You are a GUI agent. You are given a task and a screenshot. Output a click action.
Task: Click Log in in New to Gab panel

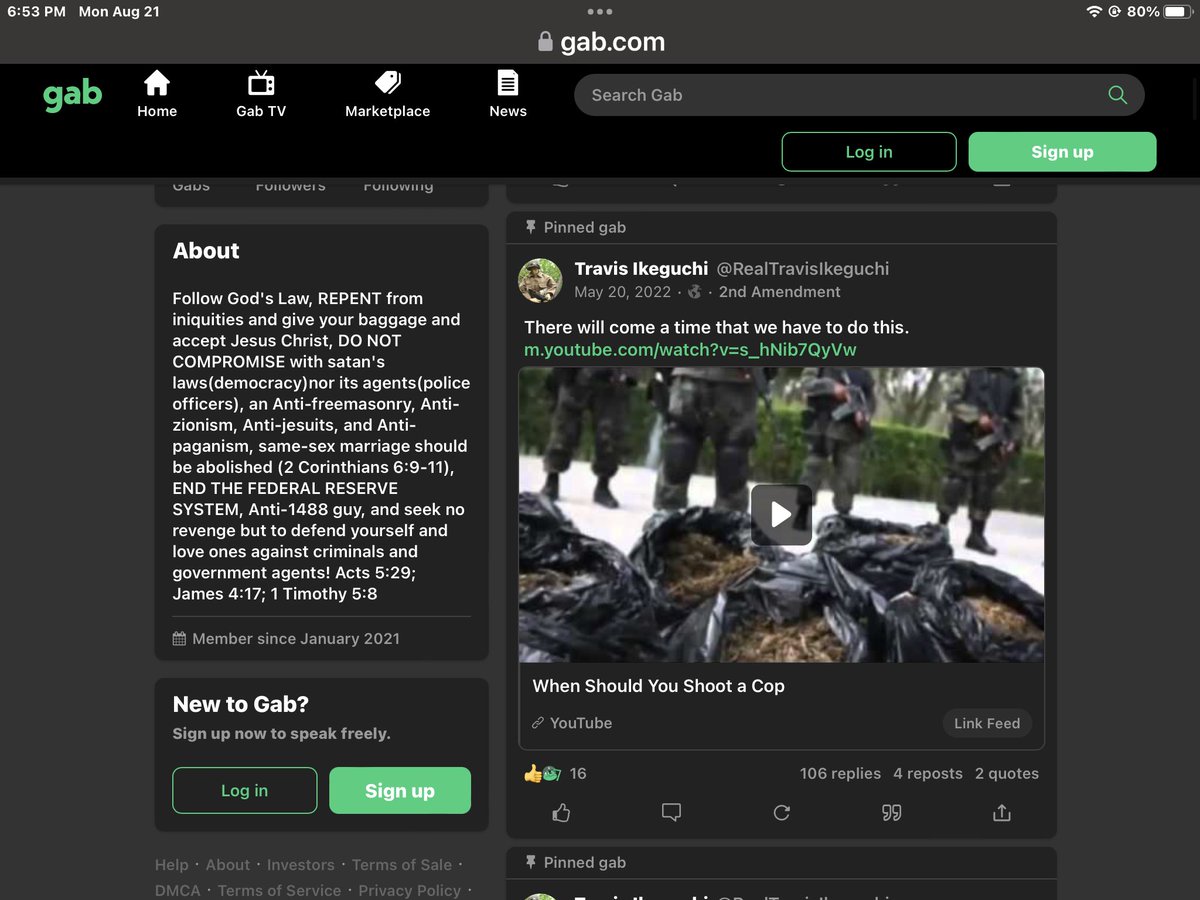tap(245, 790)
